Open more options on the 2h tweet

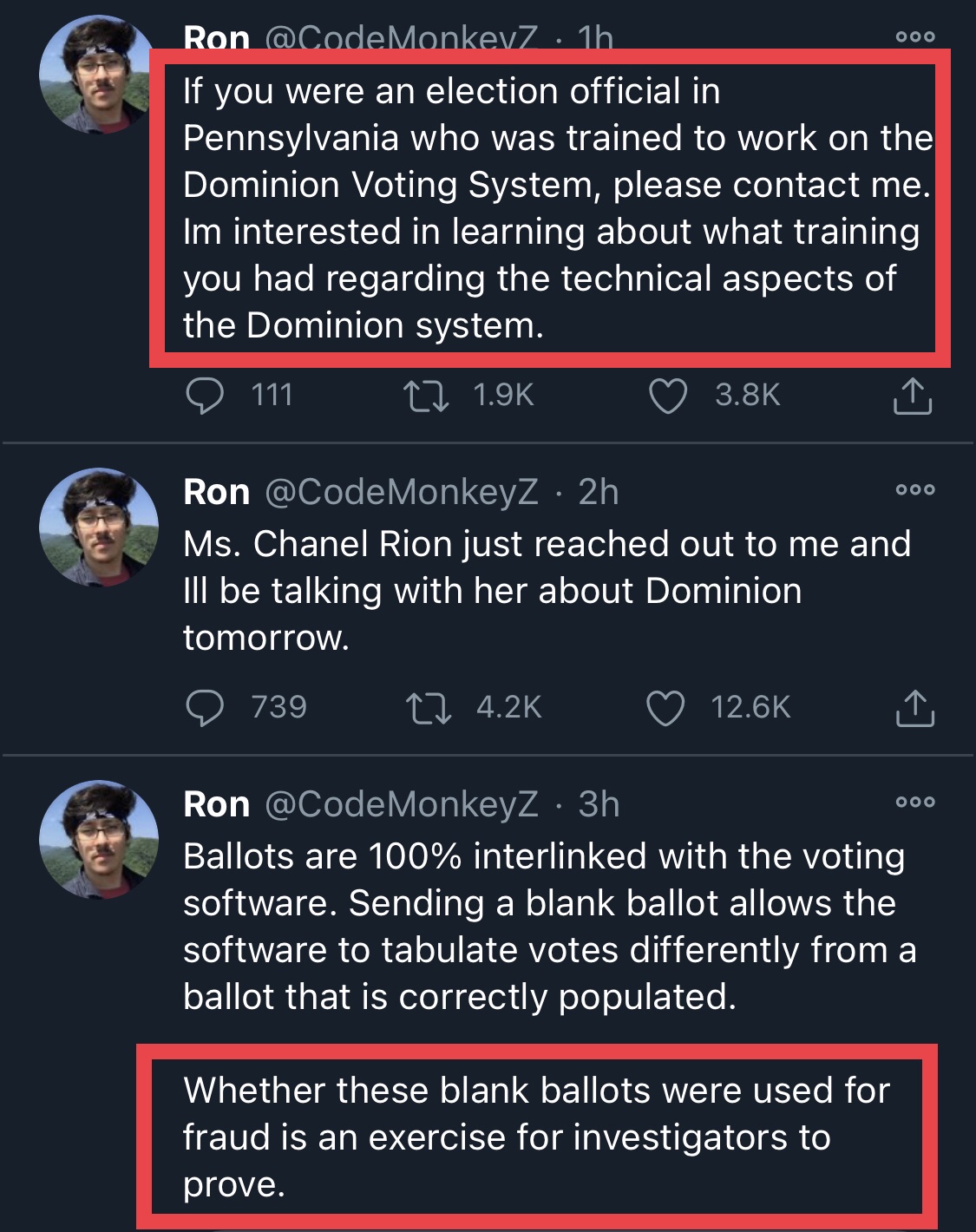pyautogui.click(x=915, y=490)
